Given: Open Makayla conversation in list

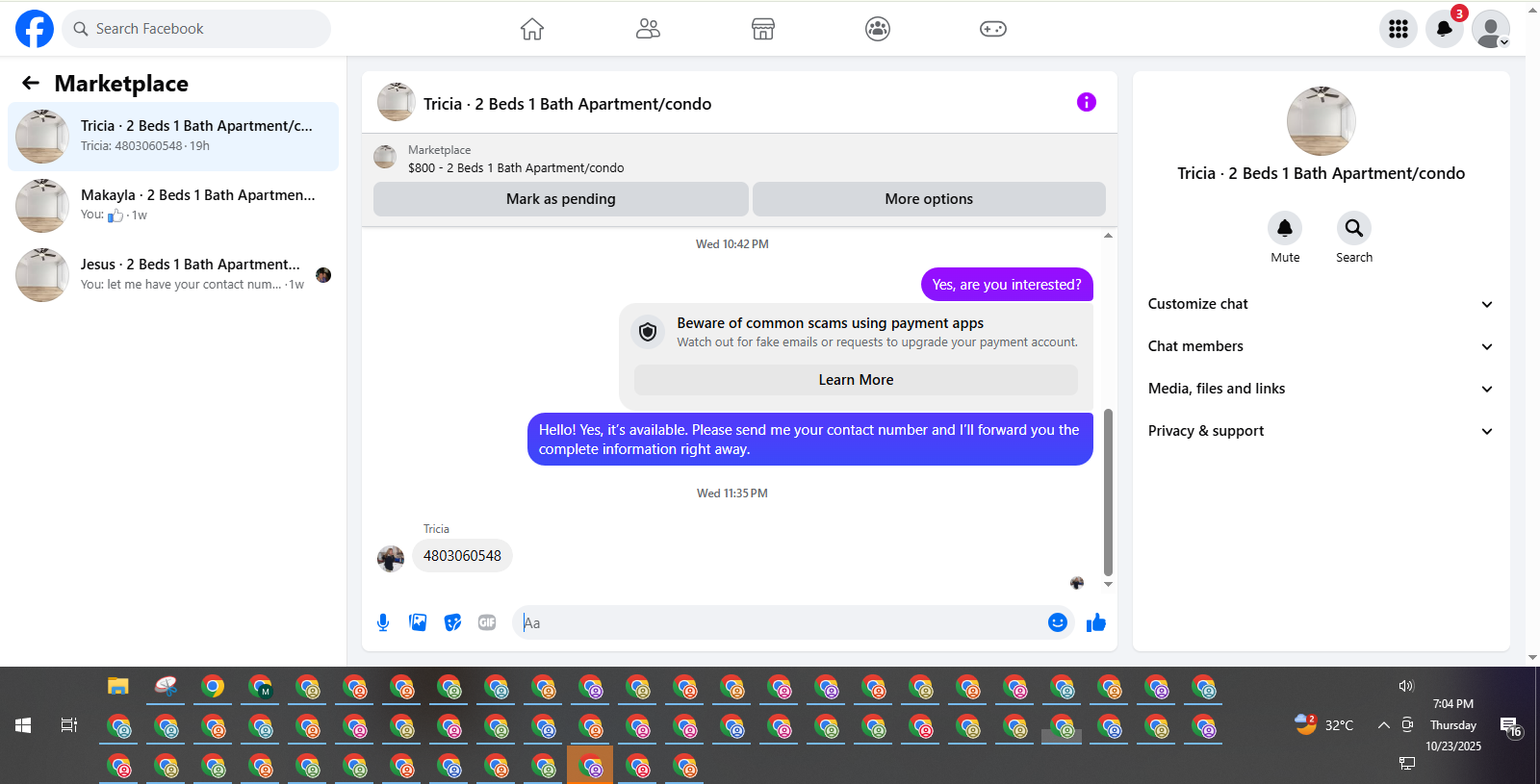Looking at the screenshot, I should click(173, 206).
